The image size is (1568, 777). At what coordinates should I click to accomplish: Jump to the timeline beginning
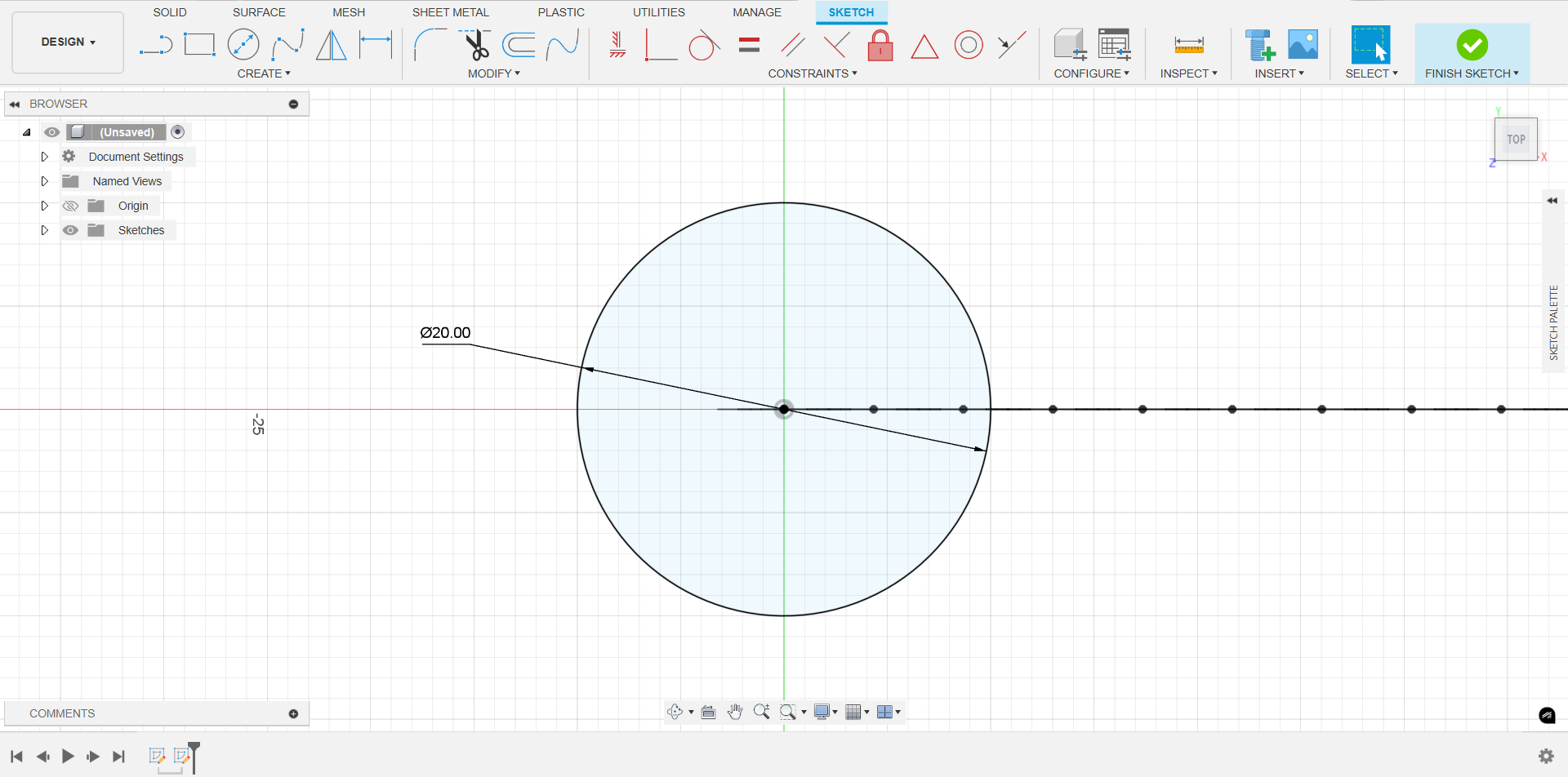tap(16, 756)
